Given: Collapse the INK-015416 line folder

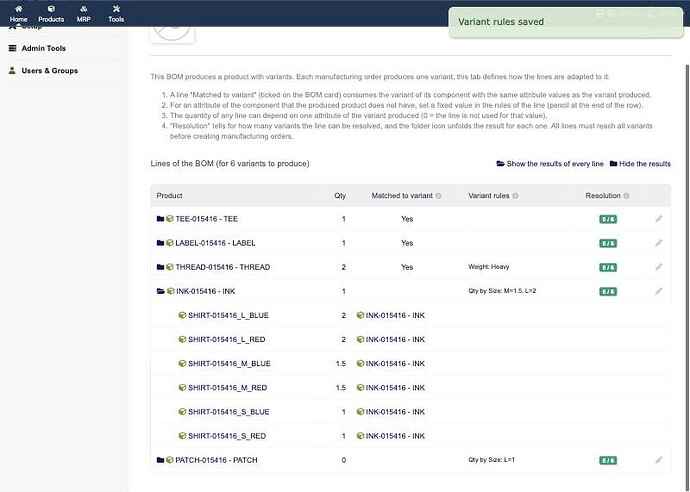Looking at the screenshot, I should pyautogui.click(x=161, y=291).
